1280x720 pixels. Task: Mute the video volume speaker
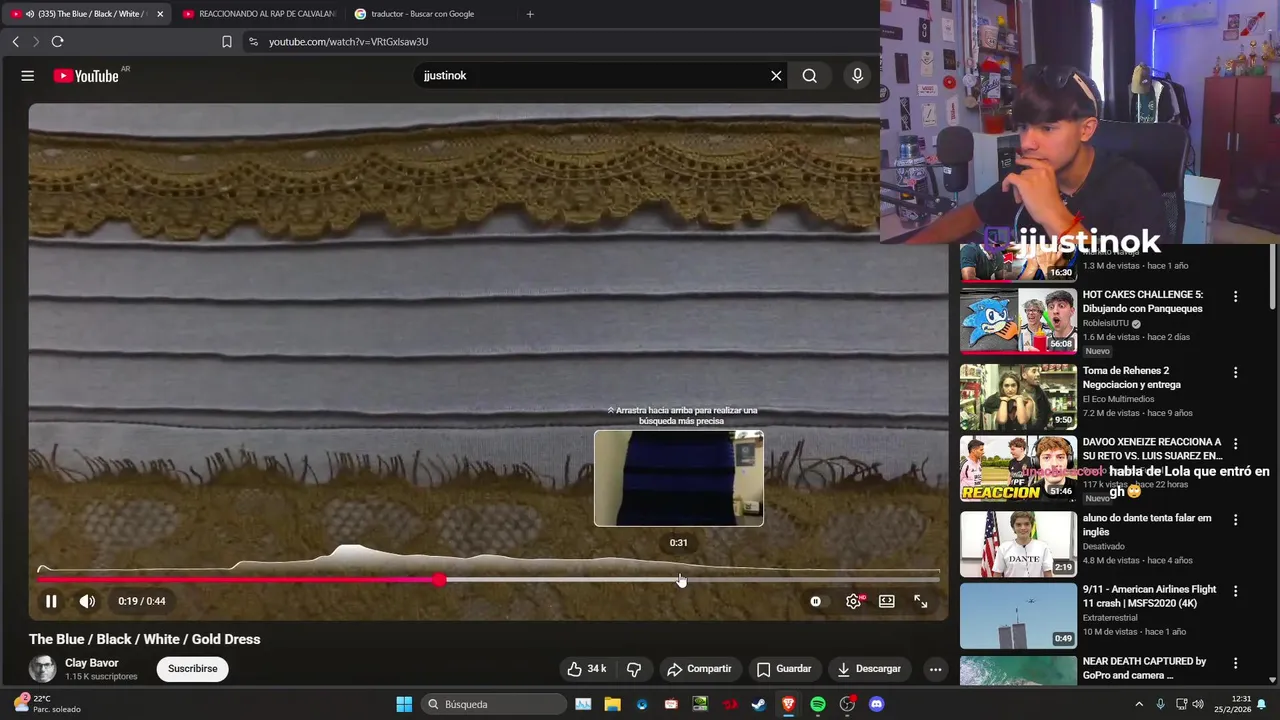(87, 601)
